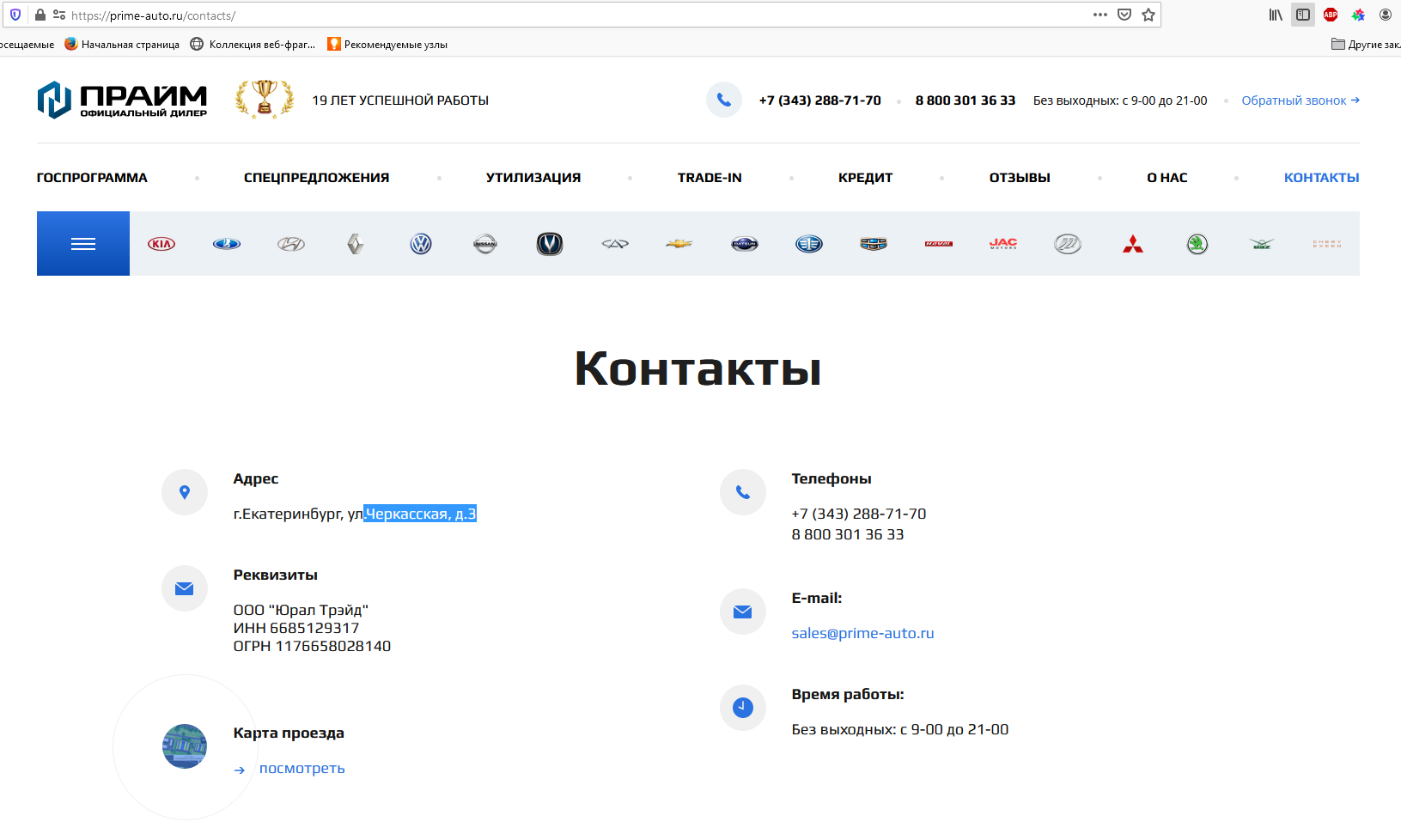Select the Skoda brand logo

(1197, 244)
